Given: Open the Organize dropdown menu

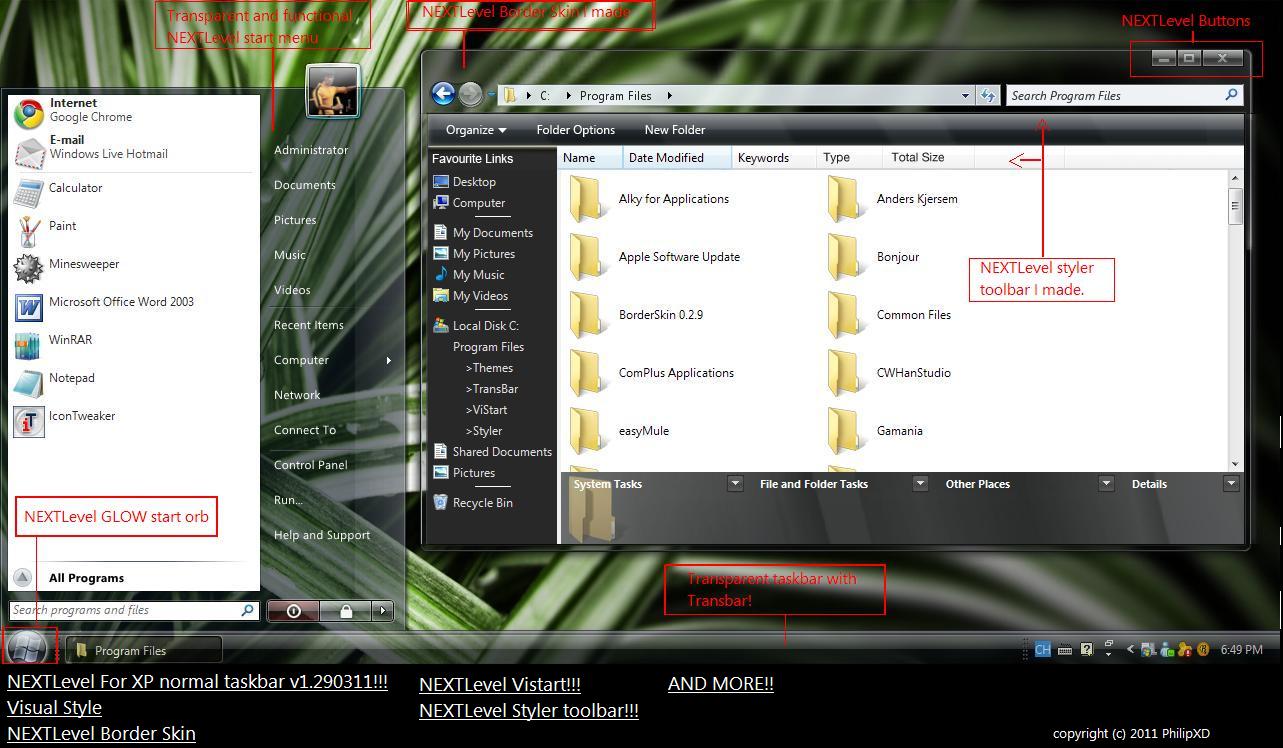Looking at the screenshot, I should coord(475,129).
